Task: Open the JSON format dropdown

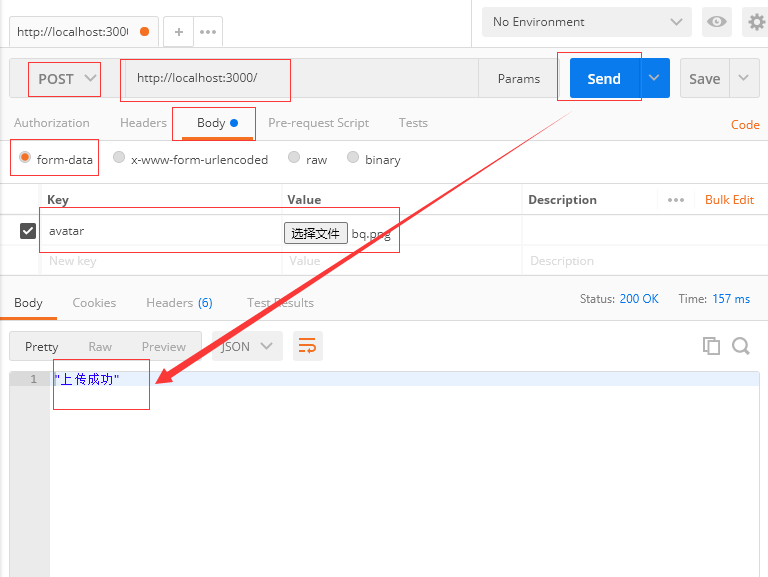Action: (247, 346)
